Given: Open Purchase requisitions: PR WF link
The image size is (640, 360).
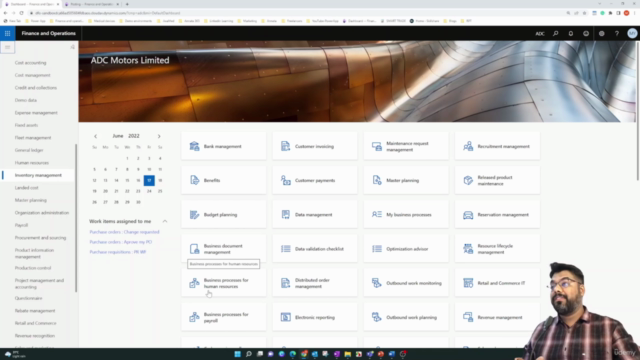Looking at the screenshot, I should click(118, 252).
